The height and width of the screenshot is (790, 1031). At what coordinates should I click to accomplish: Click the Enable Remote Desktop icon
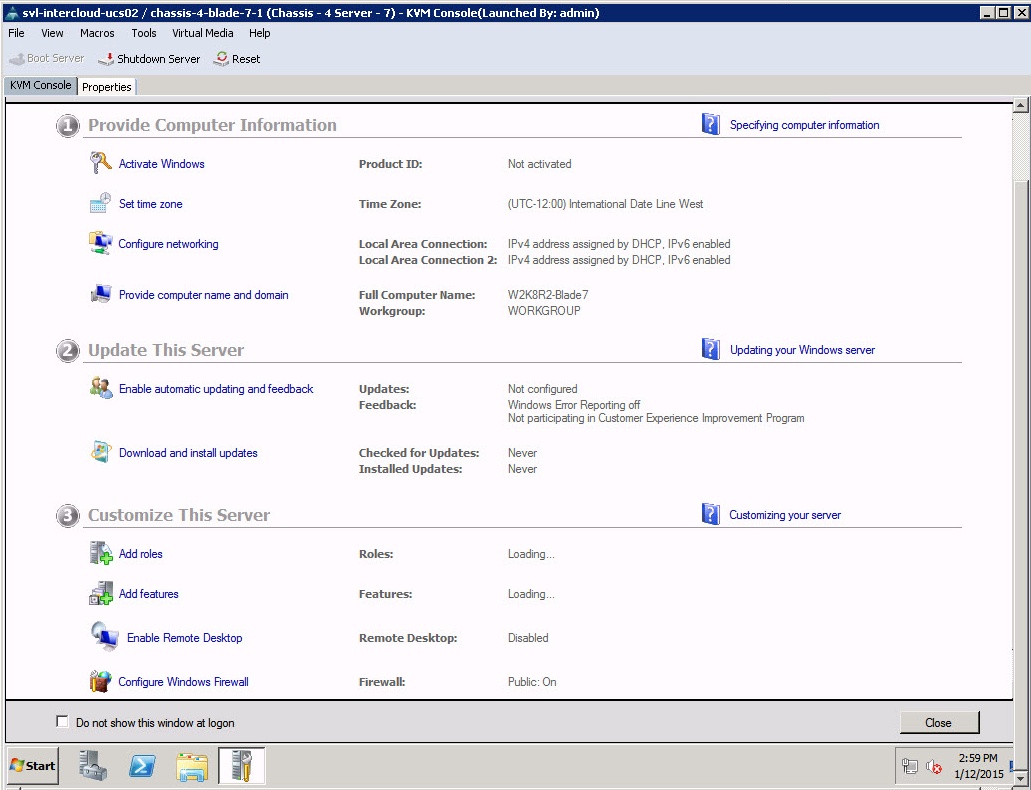pyautogui.click(x=105, y=637)
